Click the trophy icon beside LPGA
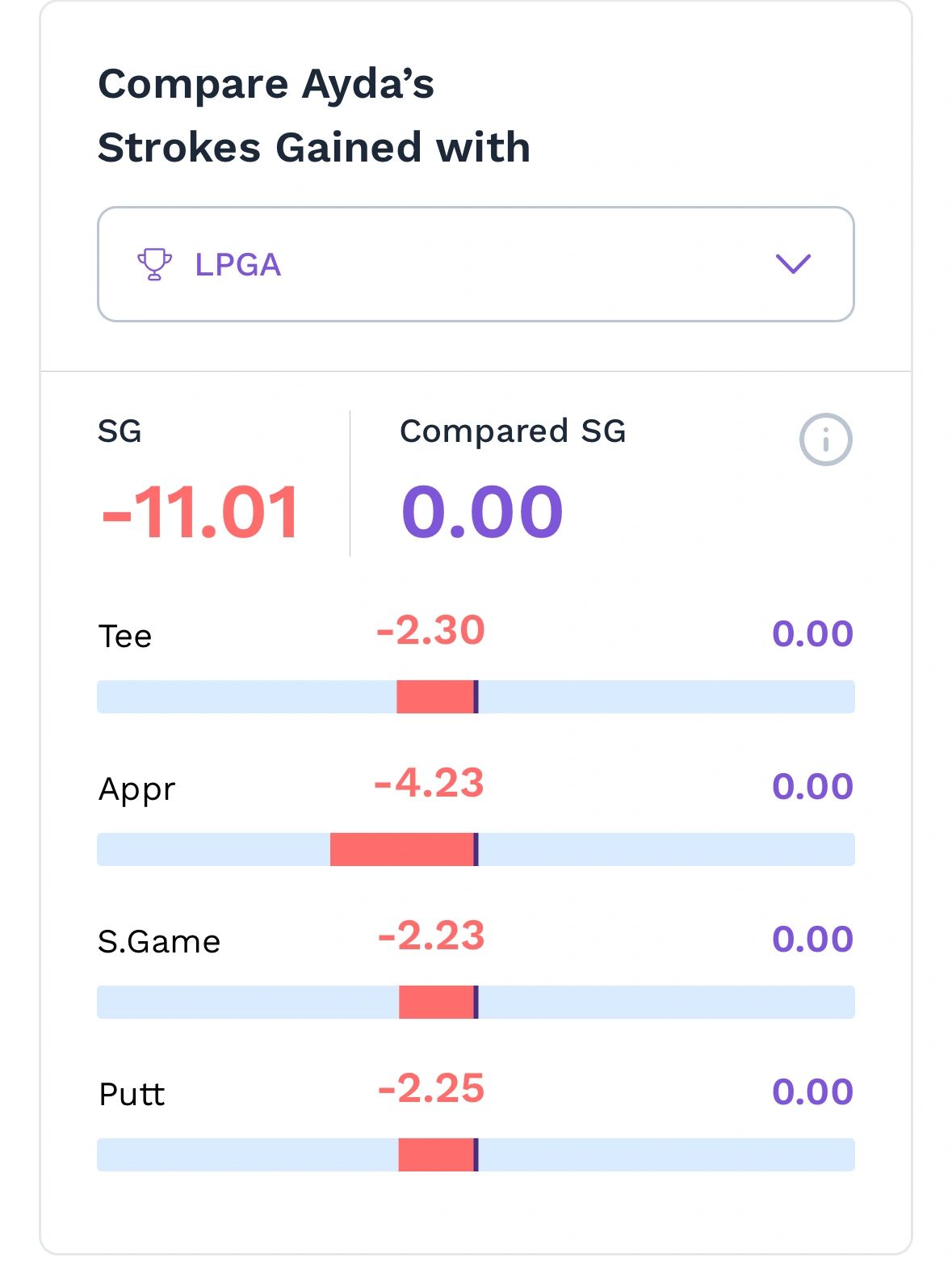The width and height of the screenshot is (952, 1270). [x=154, y=264]
